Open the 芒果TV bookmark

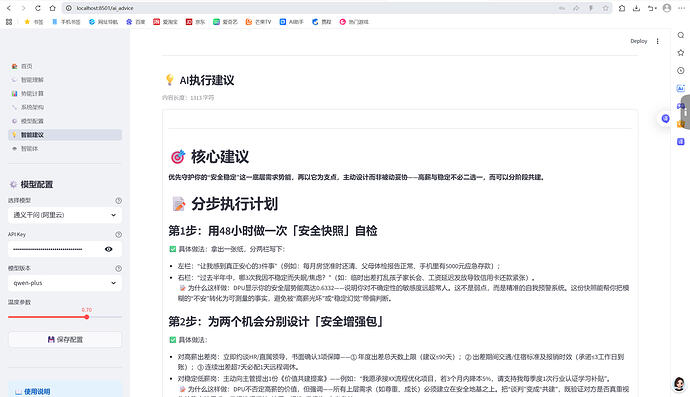click(258, 22)
